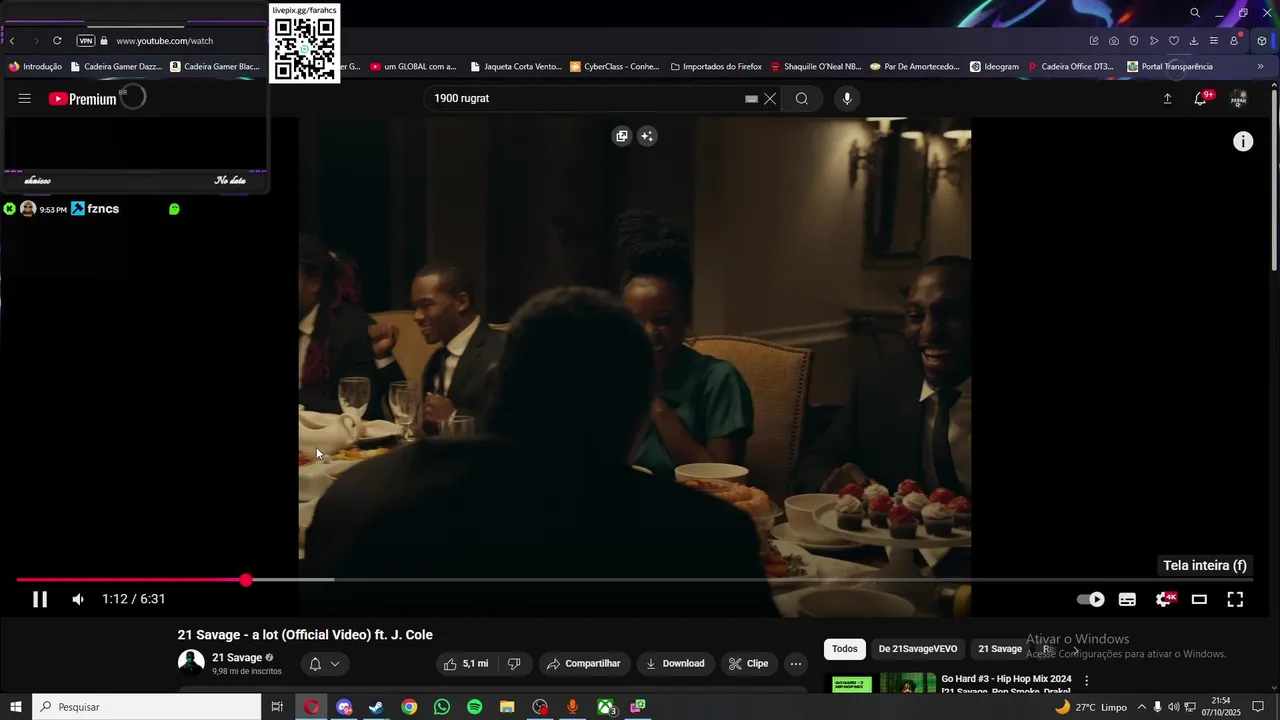Click the search field containing 1900 rugrat
The width and height of the screenshot is (1280, 720).
click(585, 99)
